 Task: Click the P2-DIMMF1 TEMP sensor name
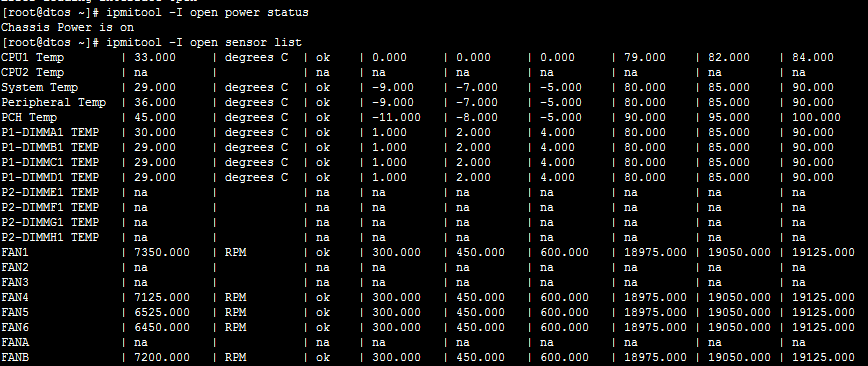pyautogui.click(x=50, y=207)
